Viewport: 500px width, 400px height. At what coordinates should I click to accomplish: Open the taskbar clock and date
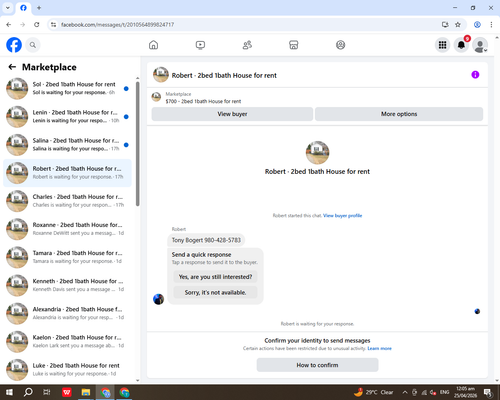point(465,392)
